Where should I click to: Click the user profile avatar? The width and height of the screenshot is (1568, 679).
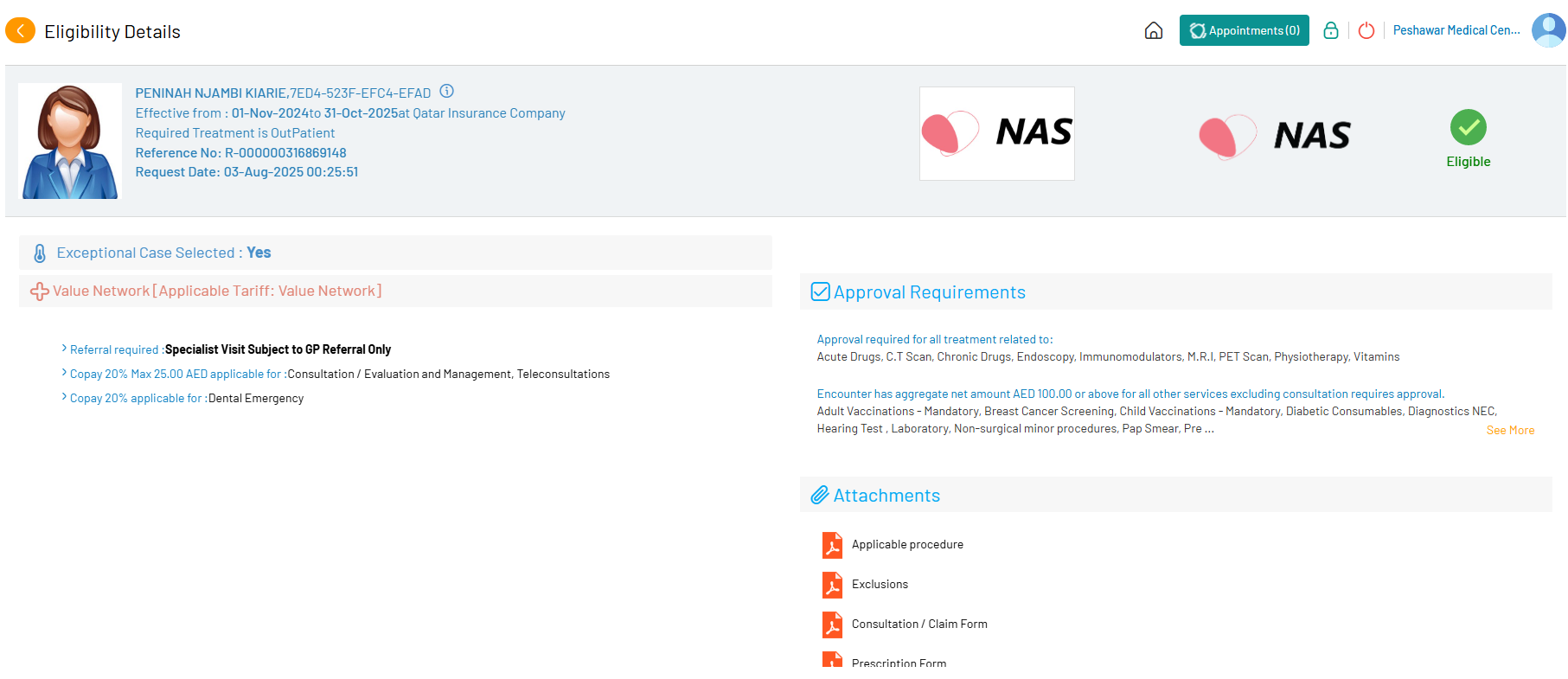(x=1548, y=30)
